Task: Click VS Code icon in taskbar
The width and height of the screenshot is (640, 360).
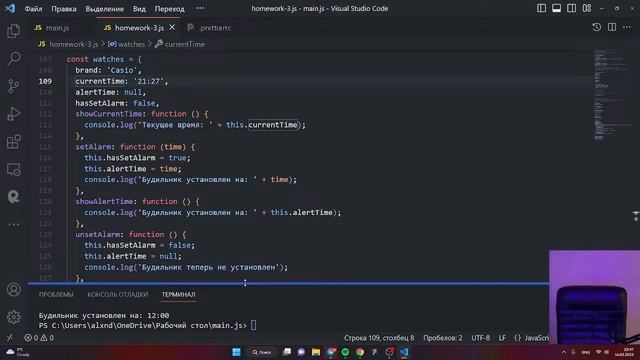Action: (x=404, y=352)
